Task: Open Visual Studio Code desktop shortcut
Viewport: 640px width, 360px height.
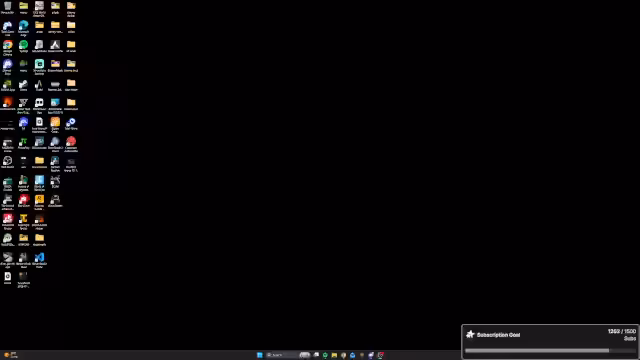Action: click(x=39, y=259)
